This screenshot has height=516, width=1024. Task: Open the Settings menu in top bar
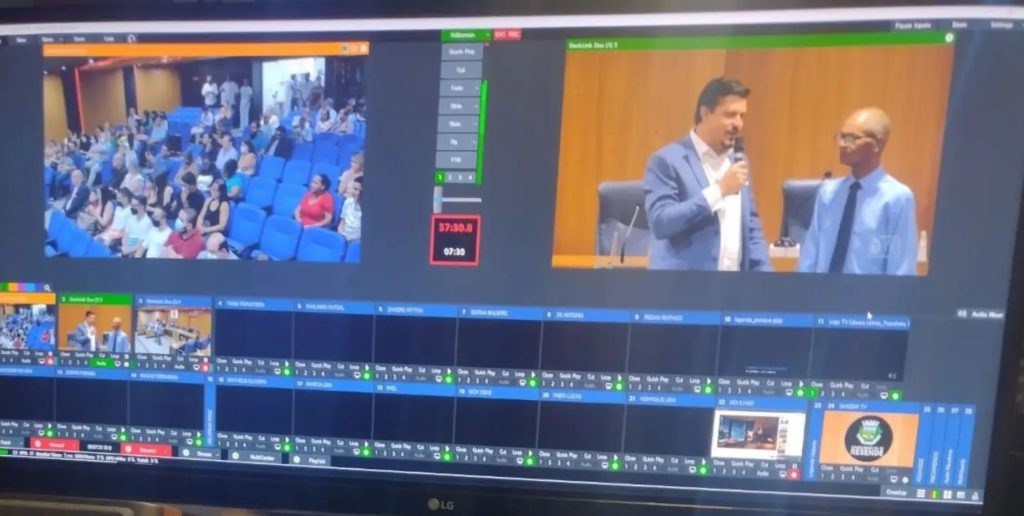[1000, 25]
